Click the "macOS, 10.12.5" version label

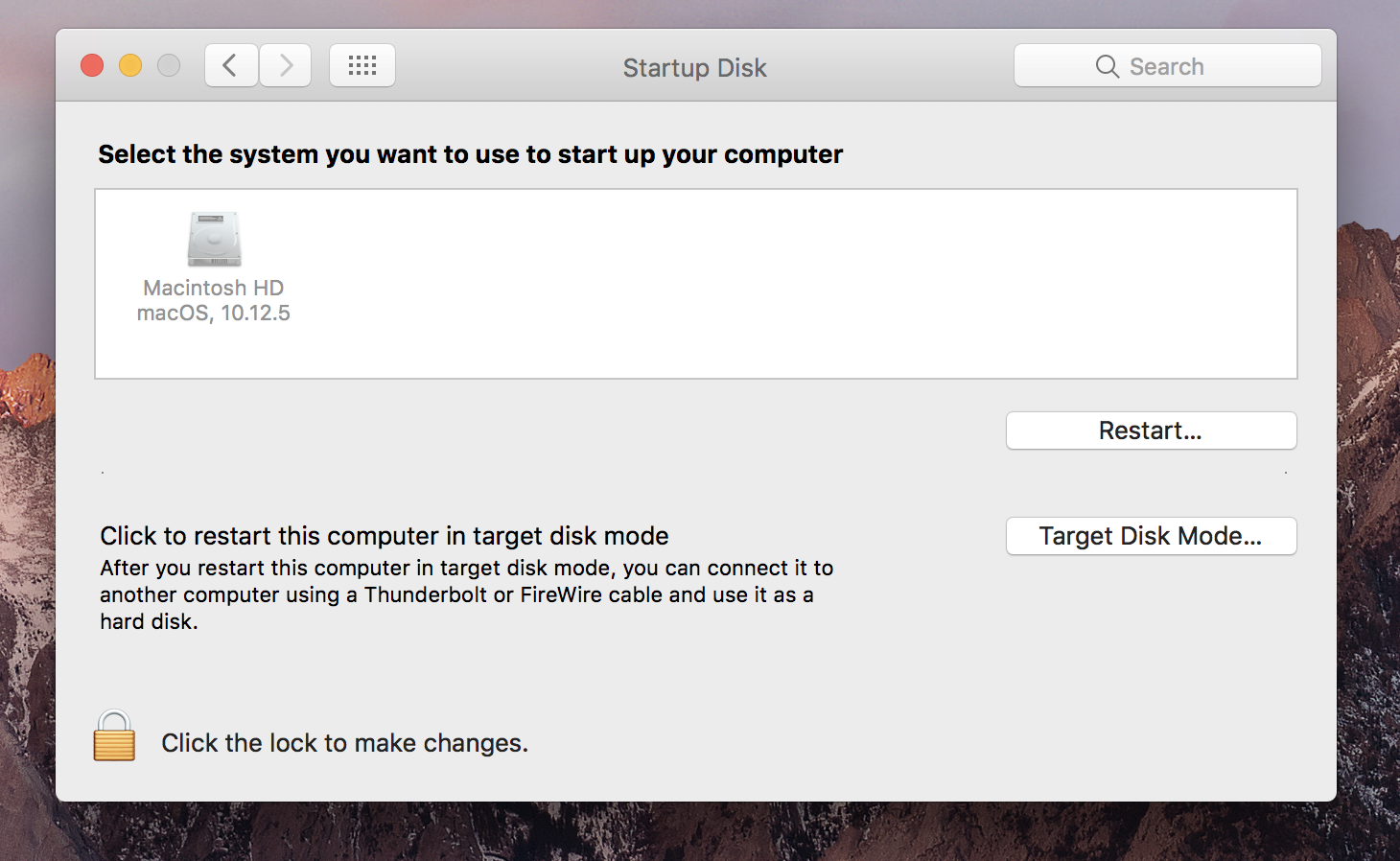pos(214,313)
